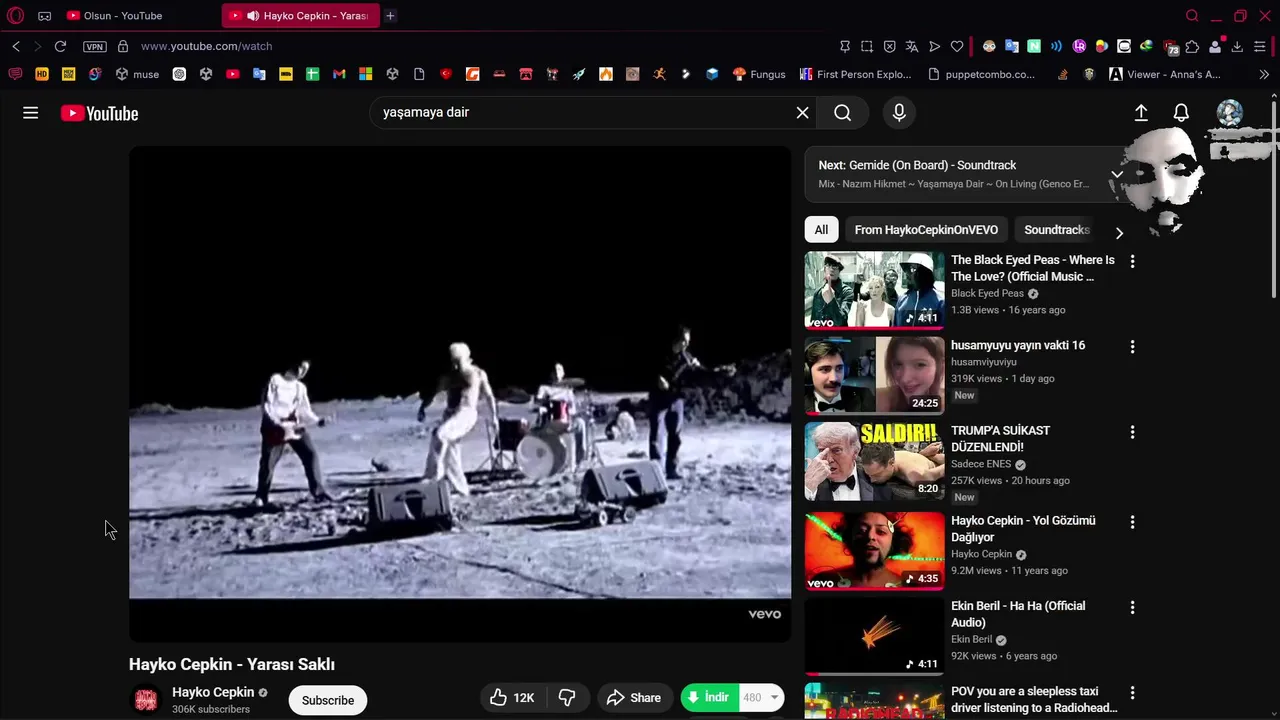The height and width of the screenshot is (720, 1280).
Task: Open the IMDb bookmark icon
Action: pyautogui.click(x=285, y=74)
